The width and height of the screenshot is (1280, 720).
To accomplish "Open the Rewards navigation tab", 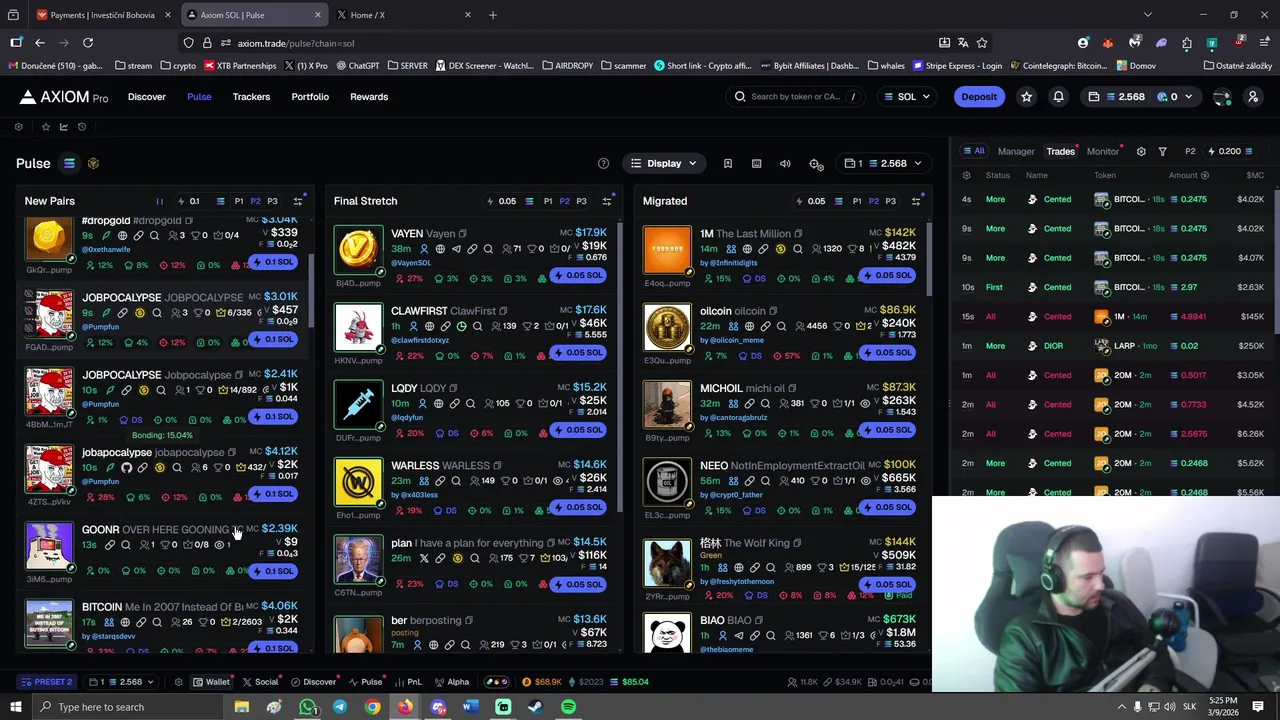I will [369, 97].
